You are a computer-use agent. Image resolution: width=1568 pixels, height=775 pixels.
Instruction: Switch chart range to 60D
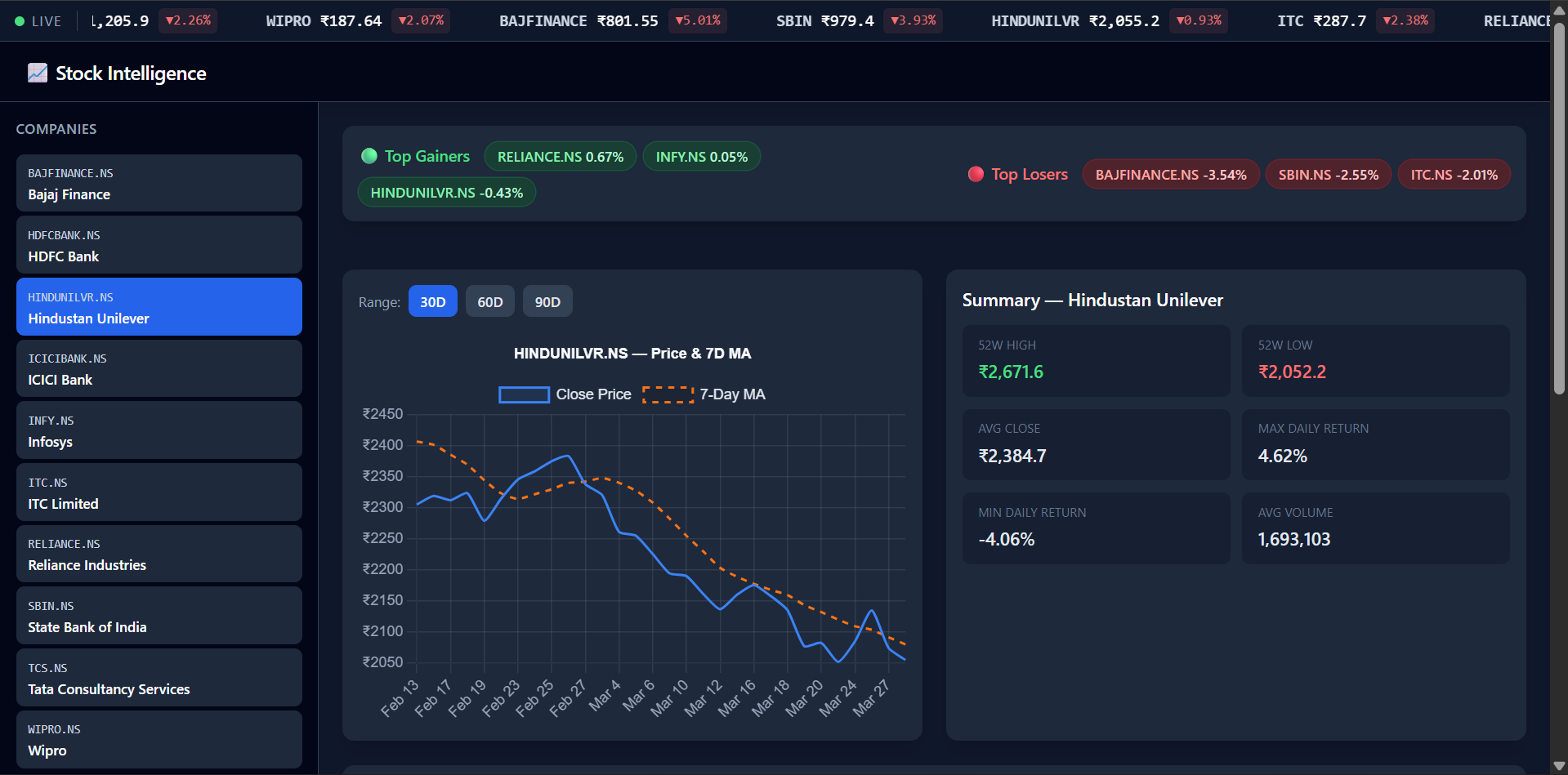pos(490,302)
